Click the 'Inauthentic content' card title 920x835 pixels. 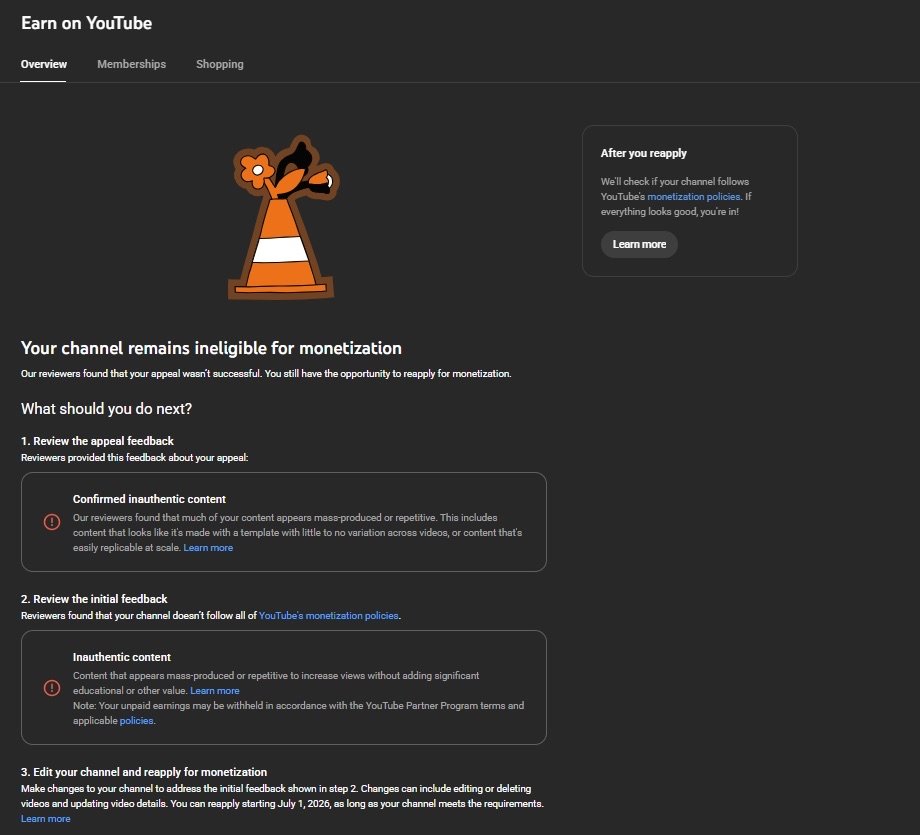[121, 657]
